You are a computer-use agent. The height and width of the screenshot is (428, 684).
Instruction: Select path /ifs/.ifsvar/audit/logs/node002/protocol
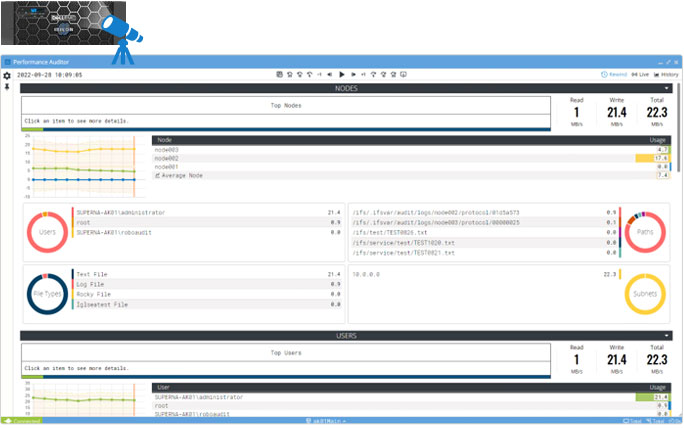point(485,212)
